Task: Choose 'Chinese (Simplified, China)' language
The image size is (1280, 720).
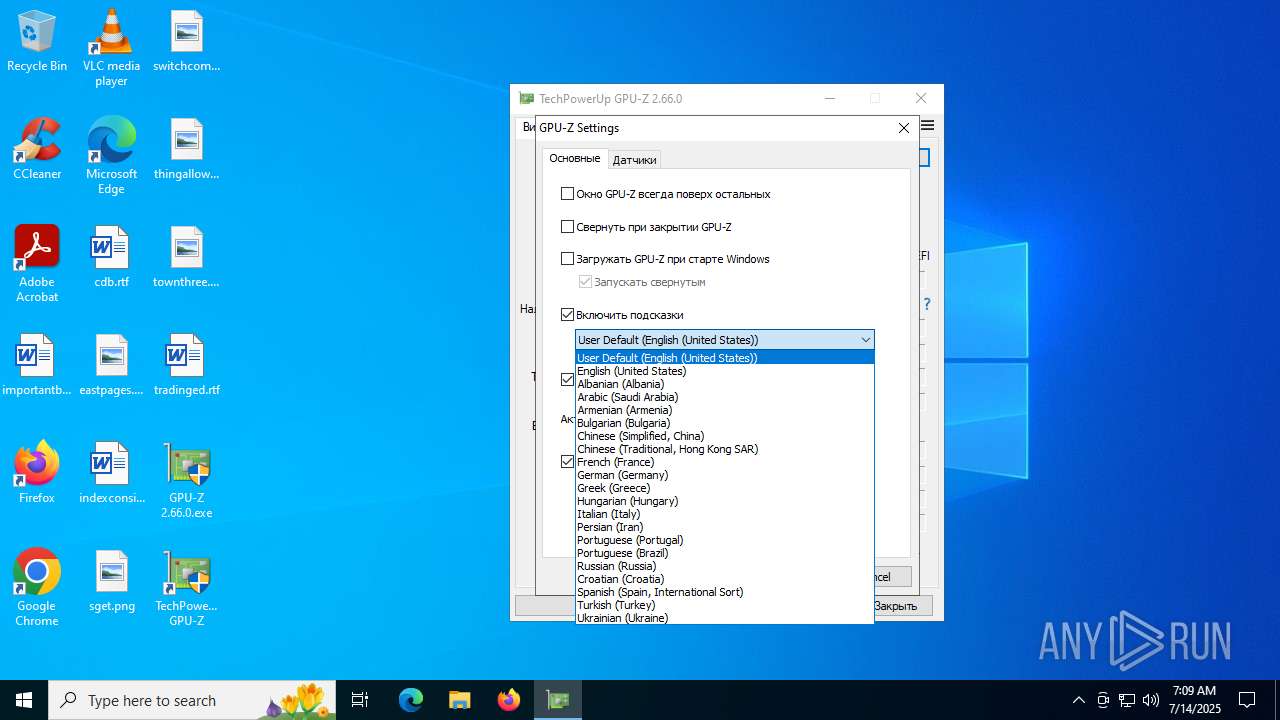Action: (x=725, y=436)
